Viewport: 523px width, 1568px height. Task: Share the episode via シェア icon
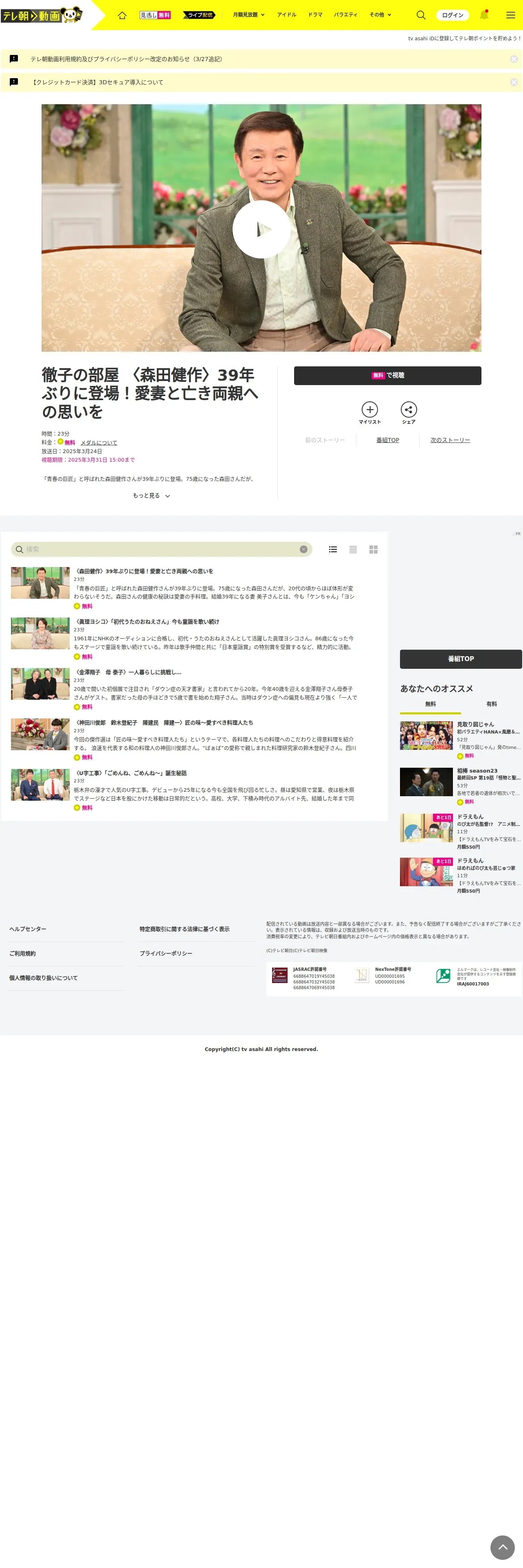click(409, 413)
